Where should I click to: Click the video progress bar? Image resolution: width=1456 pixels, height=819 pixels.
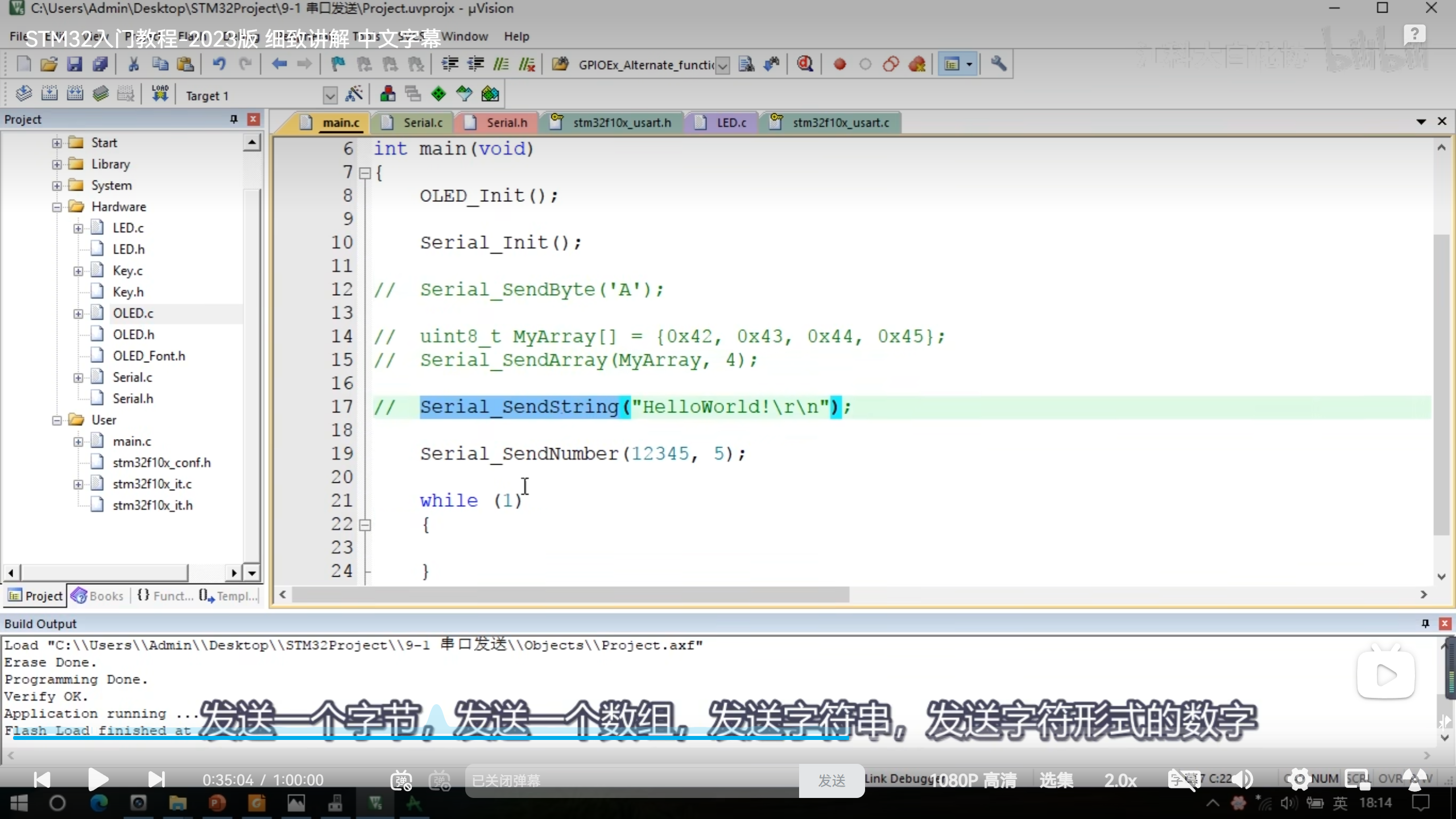coord(569,738)
